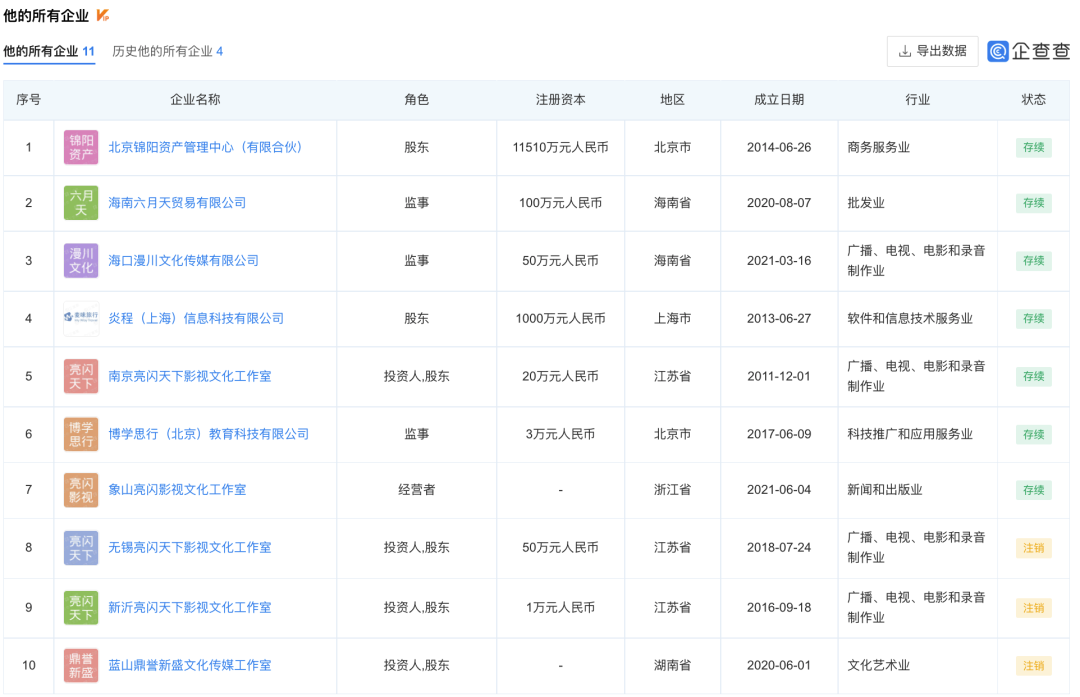
Task: Click the 鼎誉新盛 red company logo
Action: coord(81,666)
